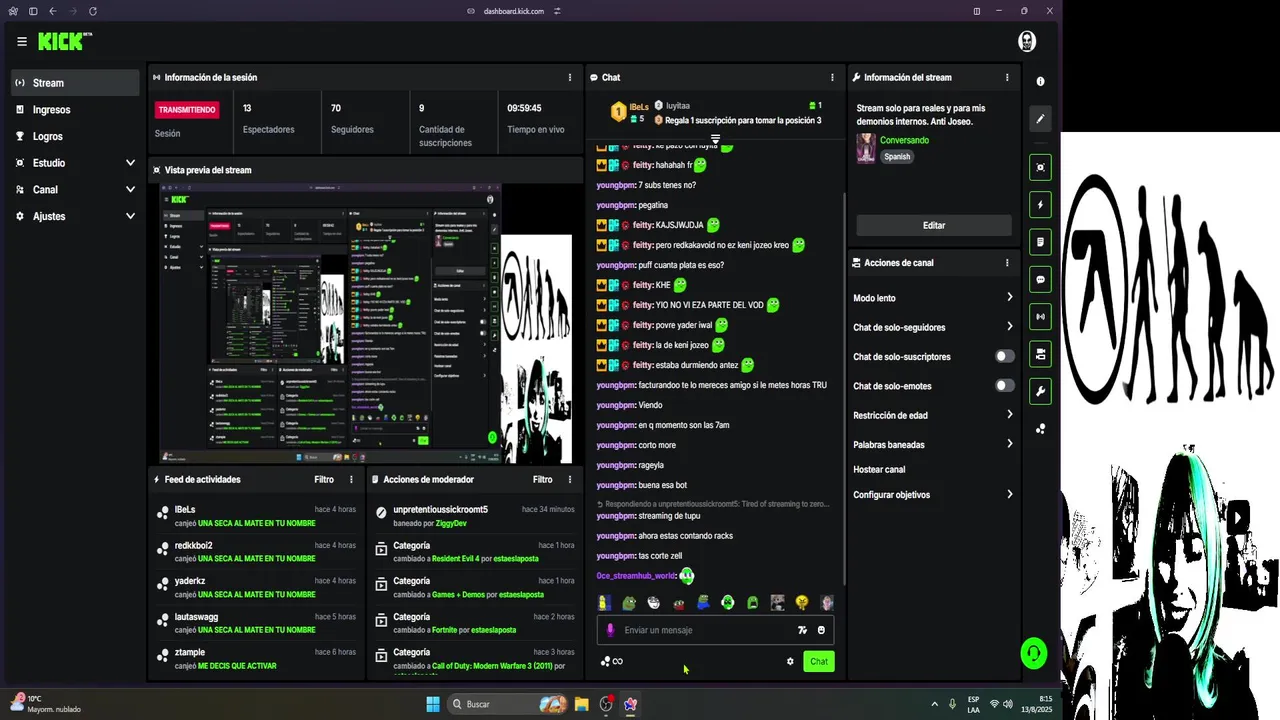This screenshot has height=720, width=1280.
Task: Click dashboard.kick.com address bar
Action: click(514, 11)
